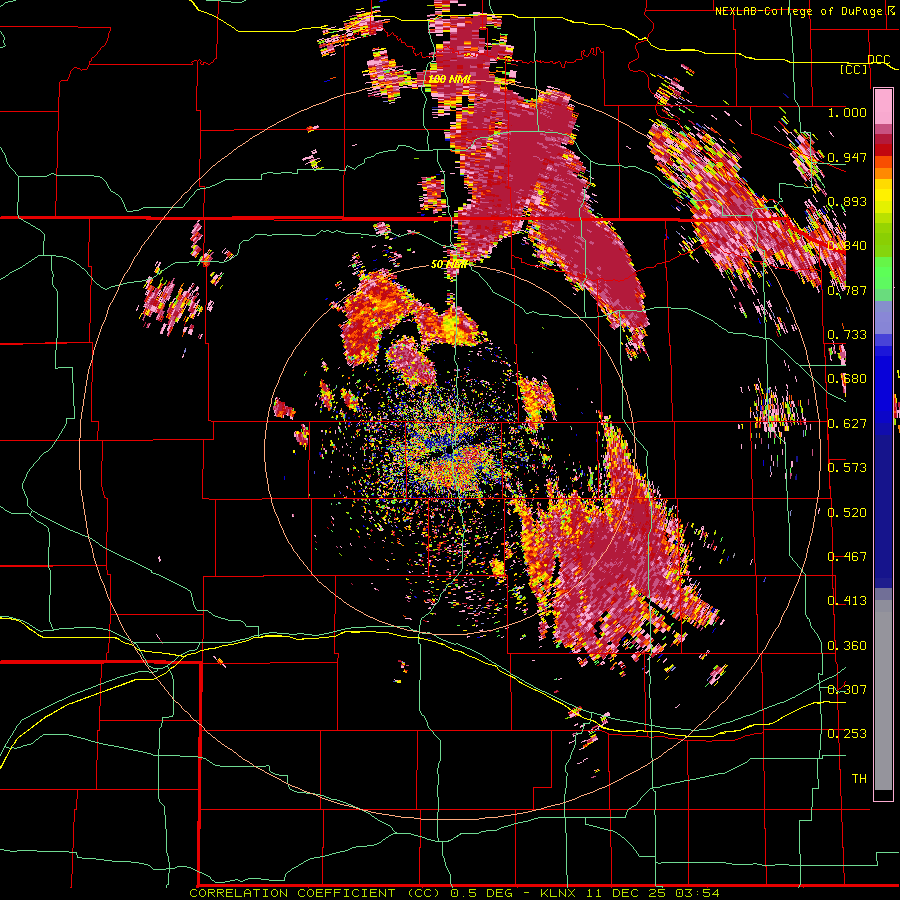Select the 0.947 legend value
900x900 pixels.
[847, 157]
